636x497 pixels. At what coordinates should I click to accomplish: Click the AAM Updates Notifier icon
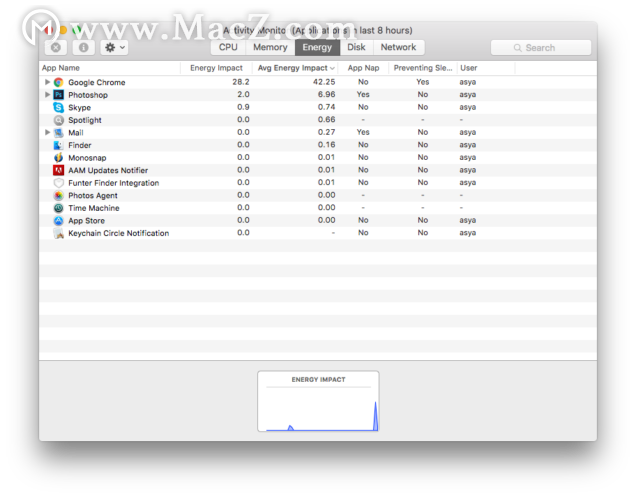[59, 170]
